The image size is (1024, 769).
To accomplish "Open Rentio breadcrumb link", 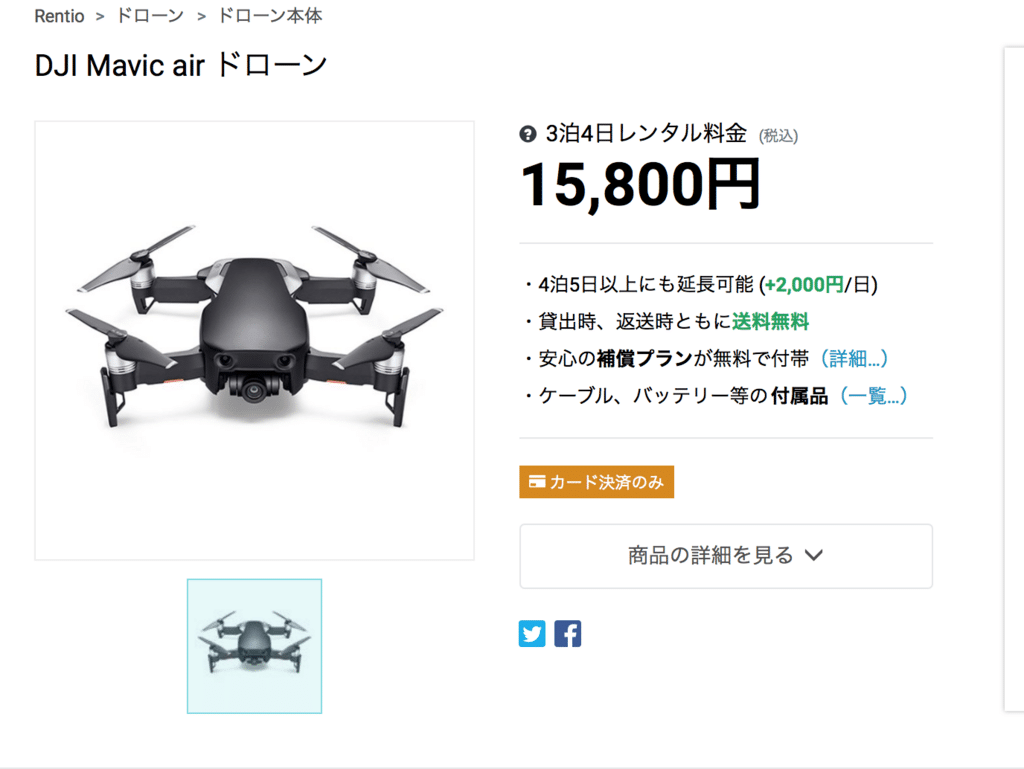I will tap(59, 16).
